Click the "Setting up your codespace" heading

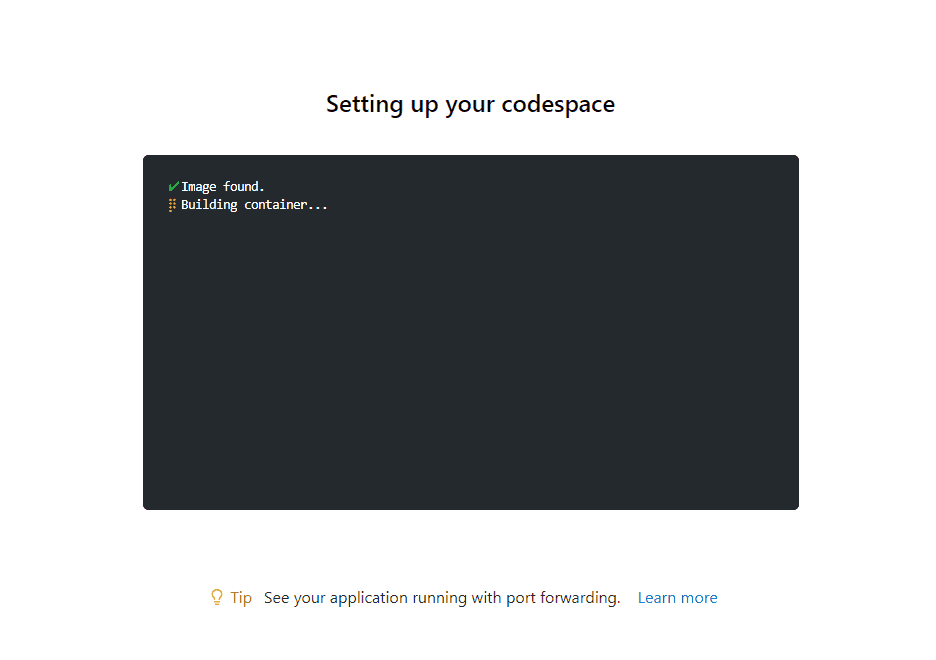[470, 104]
